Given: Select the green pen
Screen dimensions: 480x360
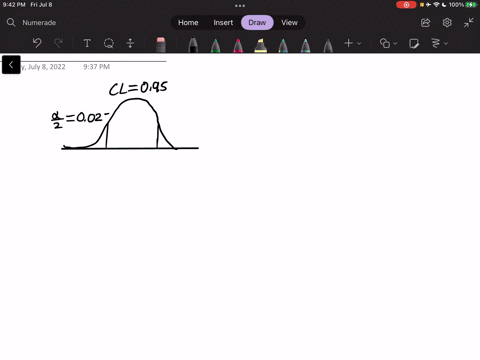Looking at the screenshot, I should tap(216, 45).
